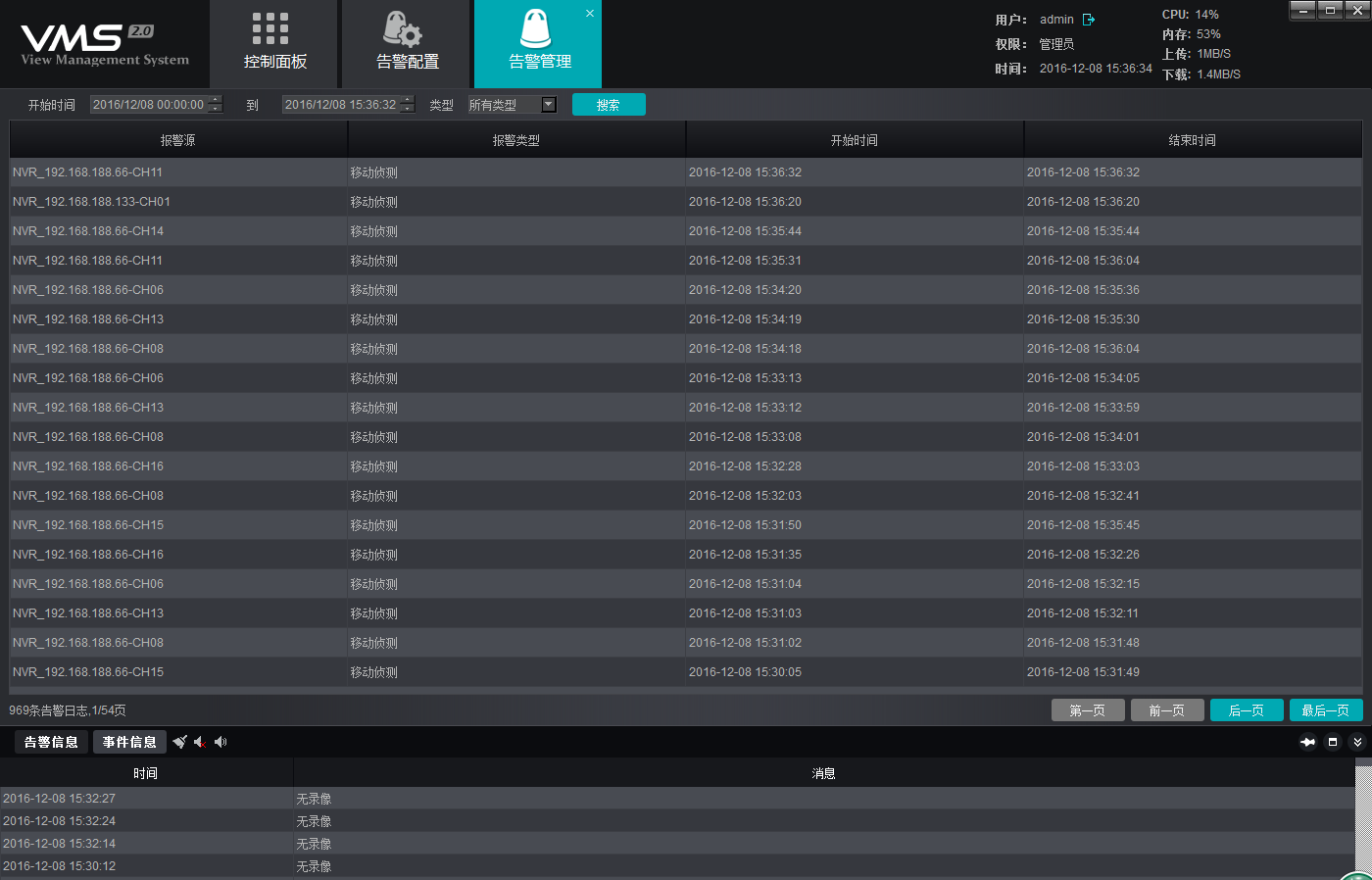1372x880 pixels.
Task: Click end time 2016-12-08 15:33:03 cell
Action: pyautogui.click(x=1193, y=466)
